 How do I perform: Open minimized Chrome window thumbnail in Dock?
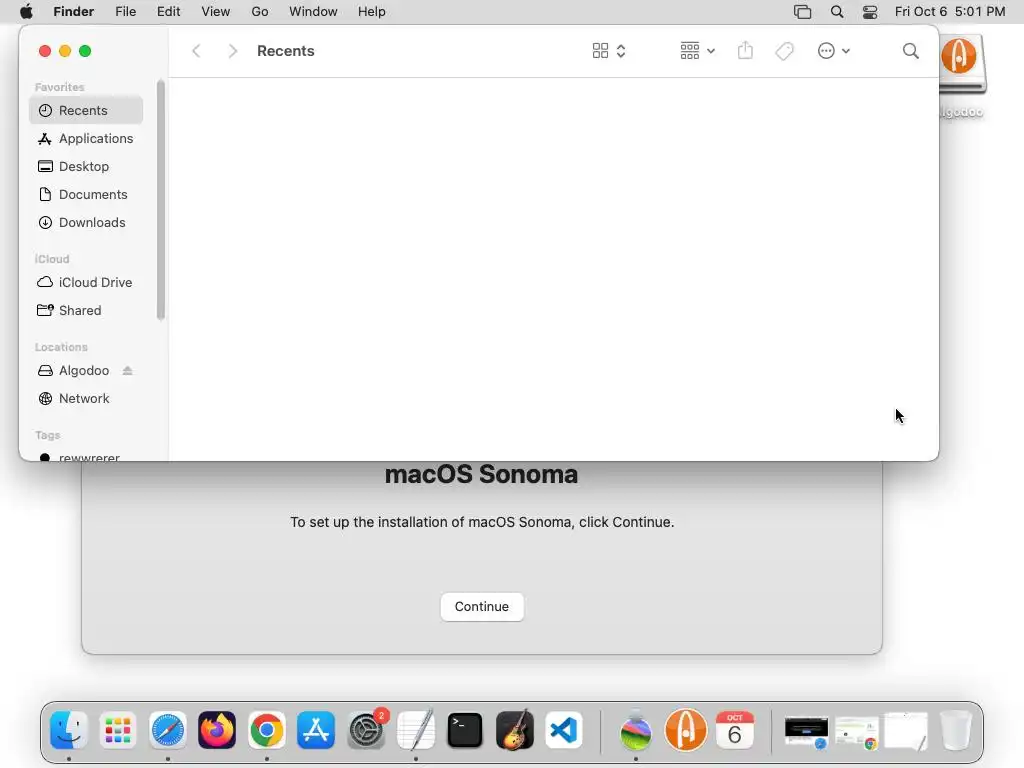click(x=857, y=733)
